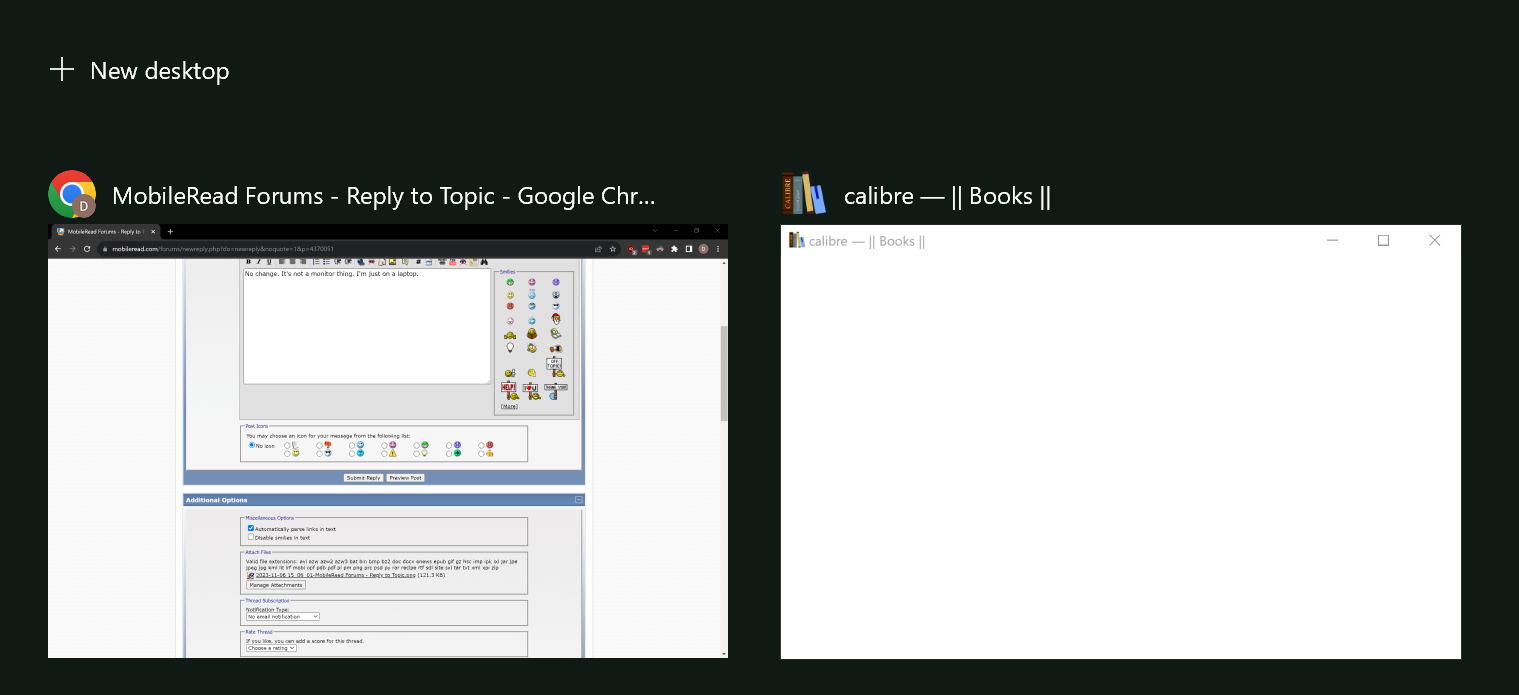Open a new tab with the plus in Chrome

[x=170, y=232]
